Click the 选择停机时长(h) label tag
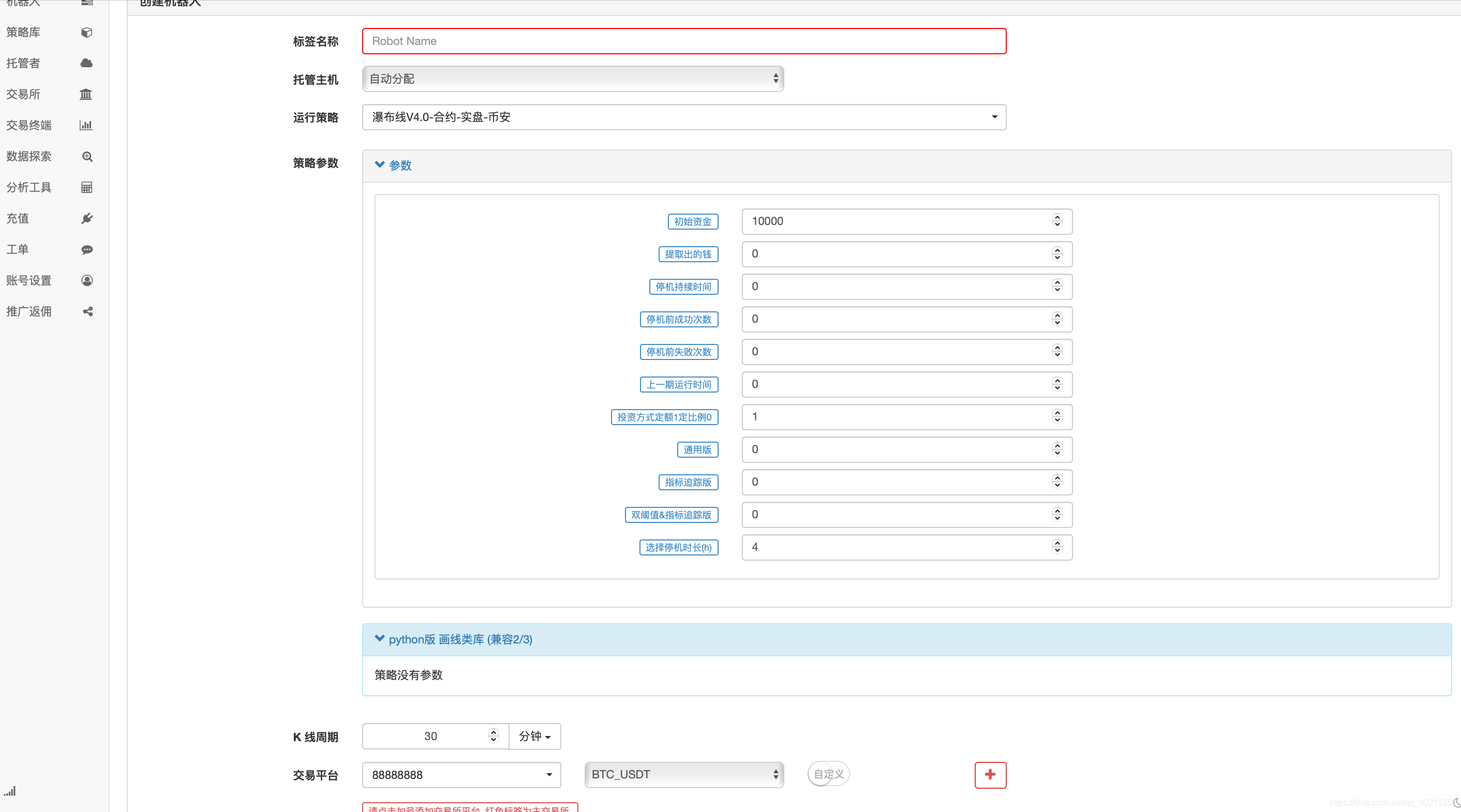This screenshot has width=1461, height=812. [x=678, y=548]
